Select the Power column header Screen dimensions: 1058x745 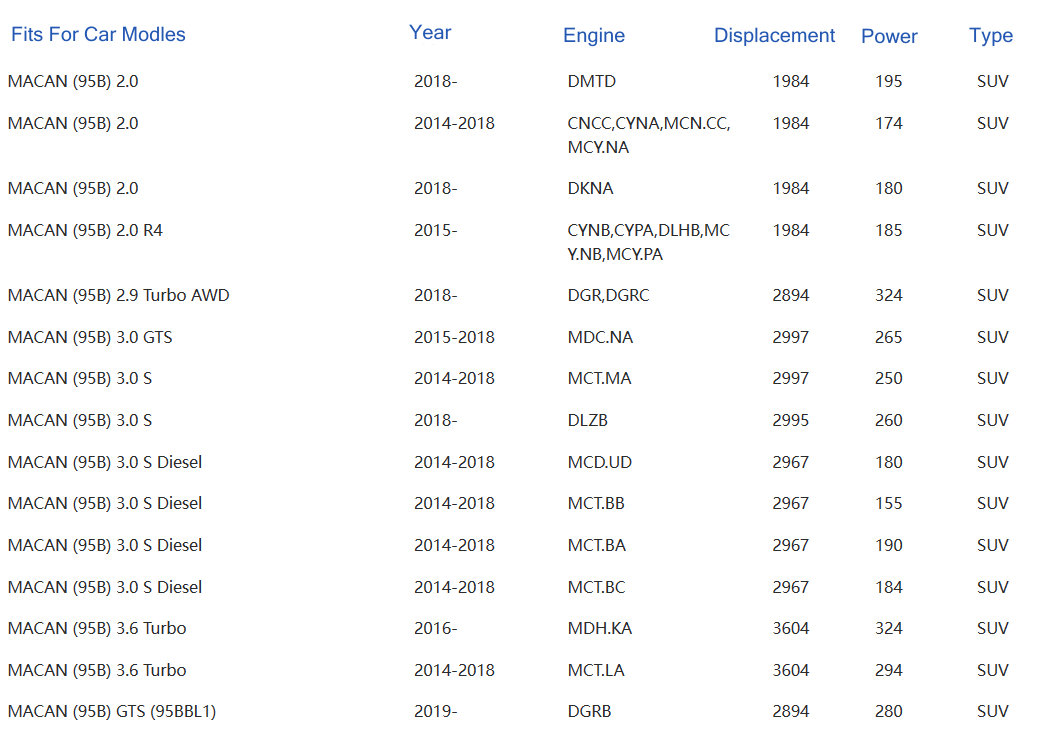click(889, 36)
